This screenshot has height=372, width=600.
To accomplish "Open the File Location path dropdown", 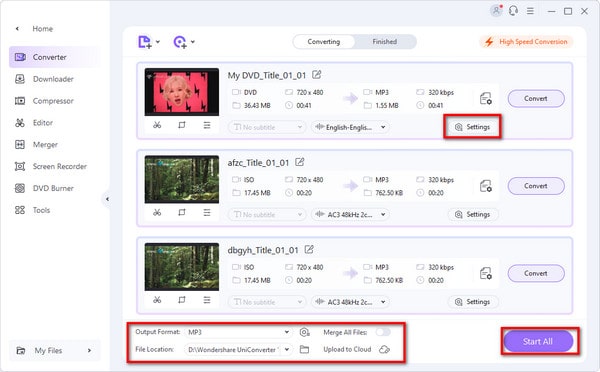I will pyautogui.click(x=238, y=349).
